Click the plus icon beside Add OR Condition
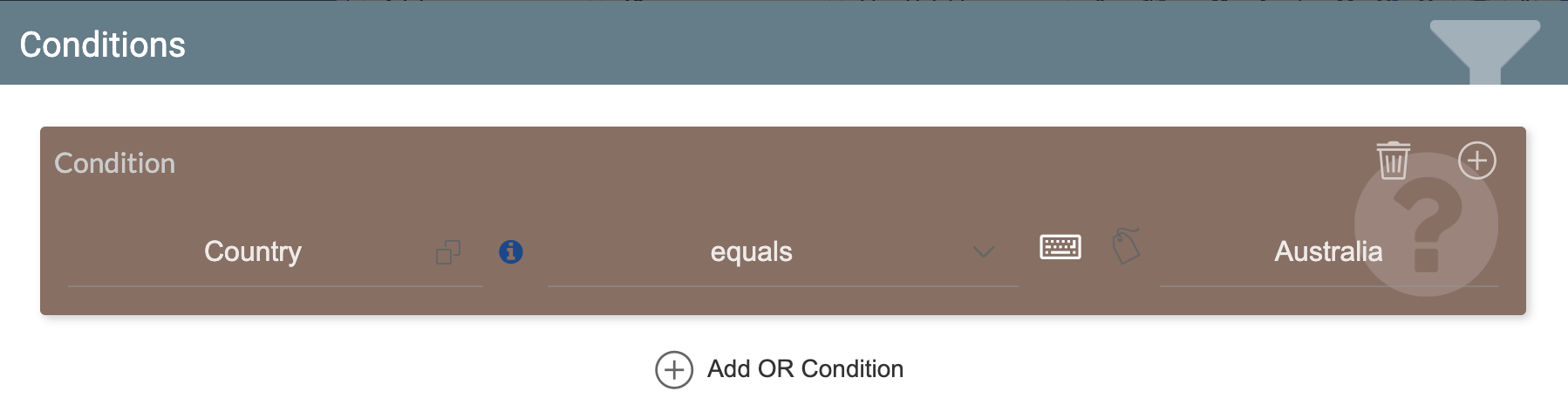Screen dimensions: 1568x419 674,370
